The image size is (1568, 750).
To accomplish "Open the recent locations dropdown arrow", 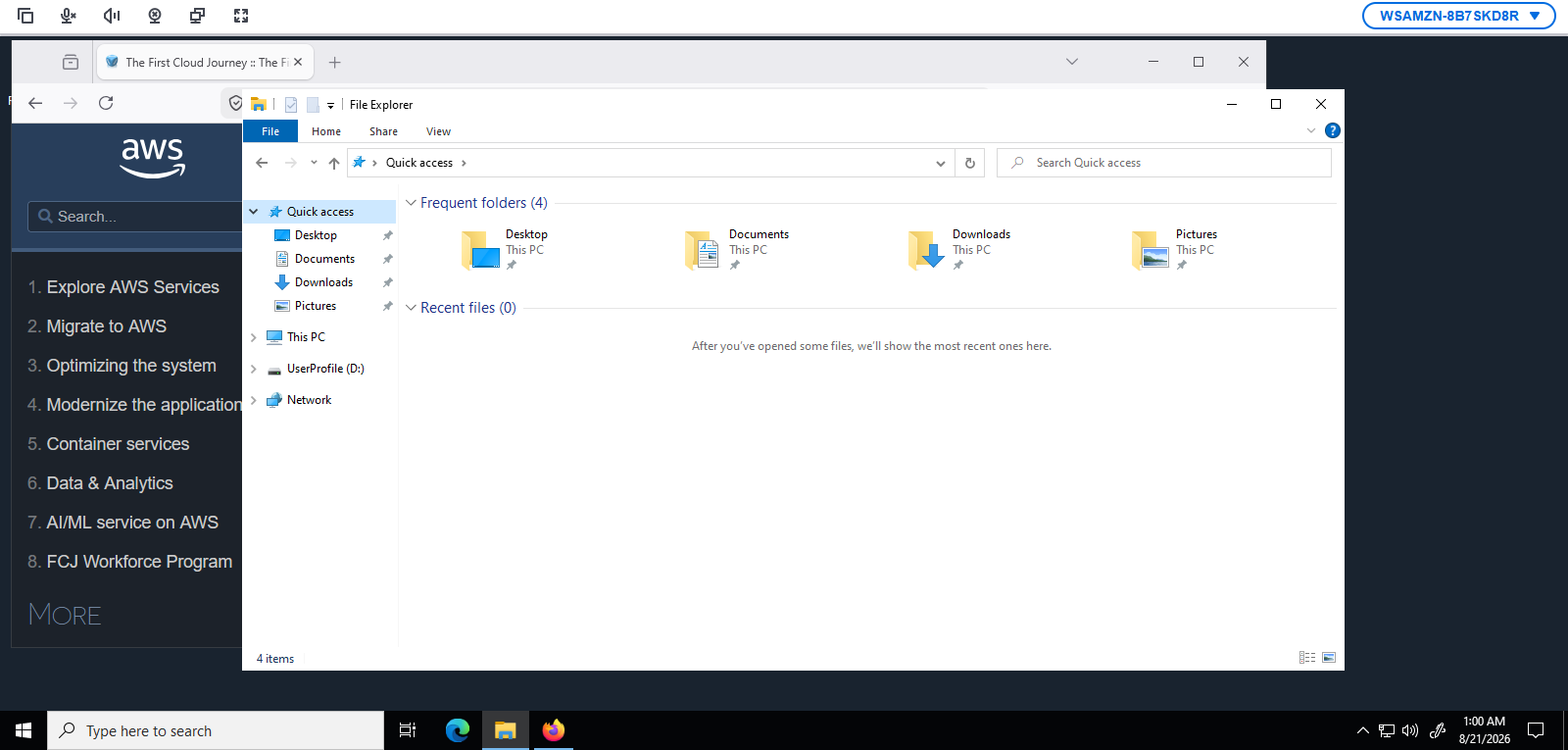I will click(x=314, y=163).
